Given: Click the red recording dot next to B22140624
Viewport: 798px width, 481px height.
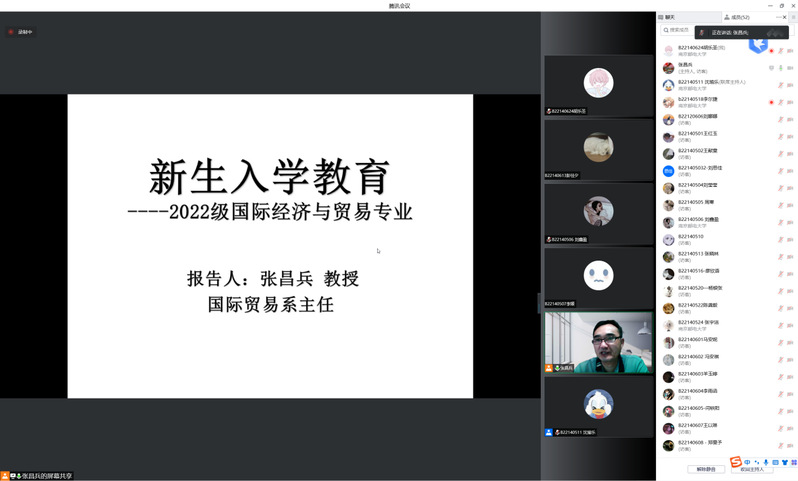Looking at the screenshot, I should point(771,50).
